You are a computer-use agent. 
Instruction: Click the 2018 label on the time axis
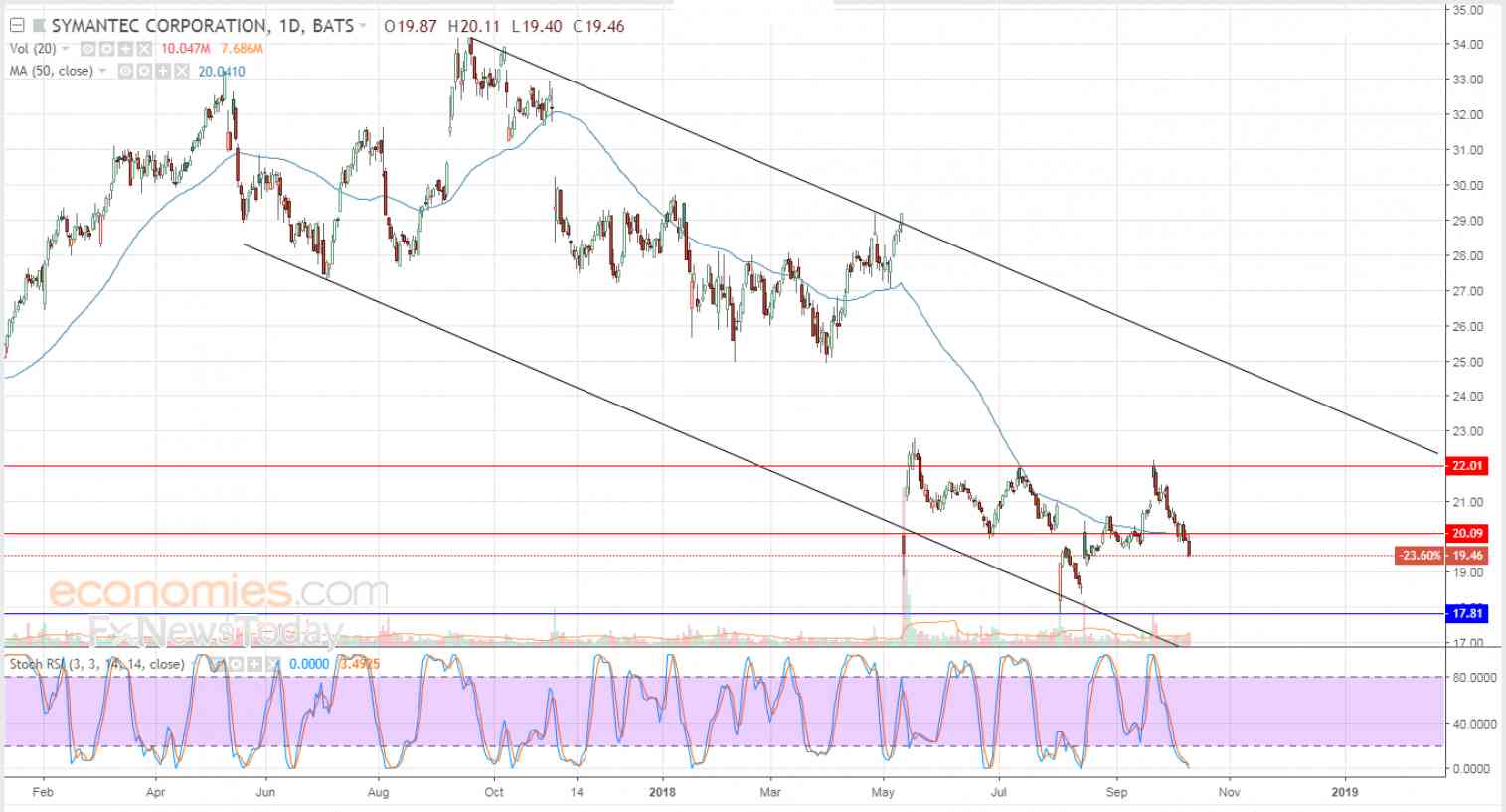pyautogui.click(x=662, y=792)
